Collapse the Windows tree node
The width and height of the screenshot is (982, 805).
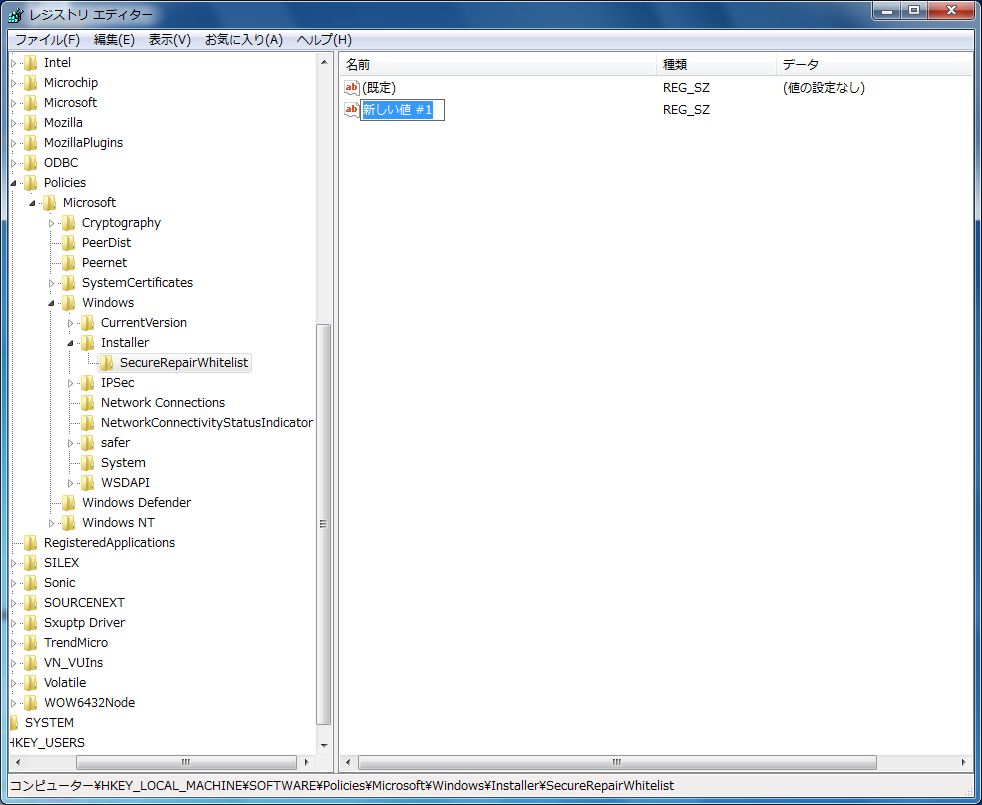(51, 303)
